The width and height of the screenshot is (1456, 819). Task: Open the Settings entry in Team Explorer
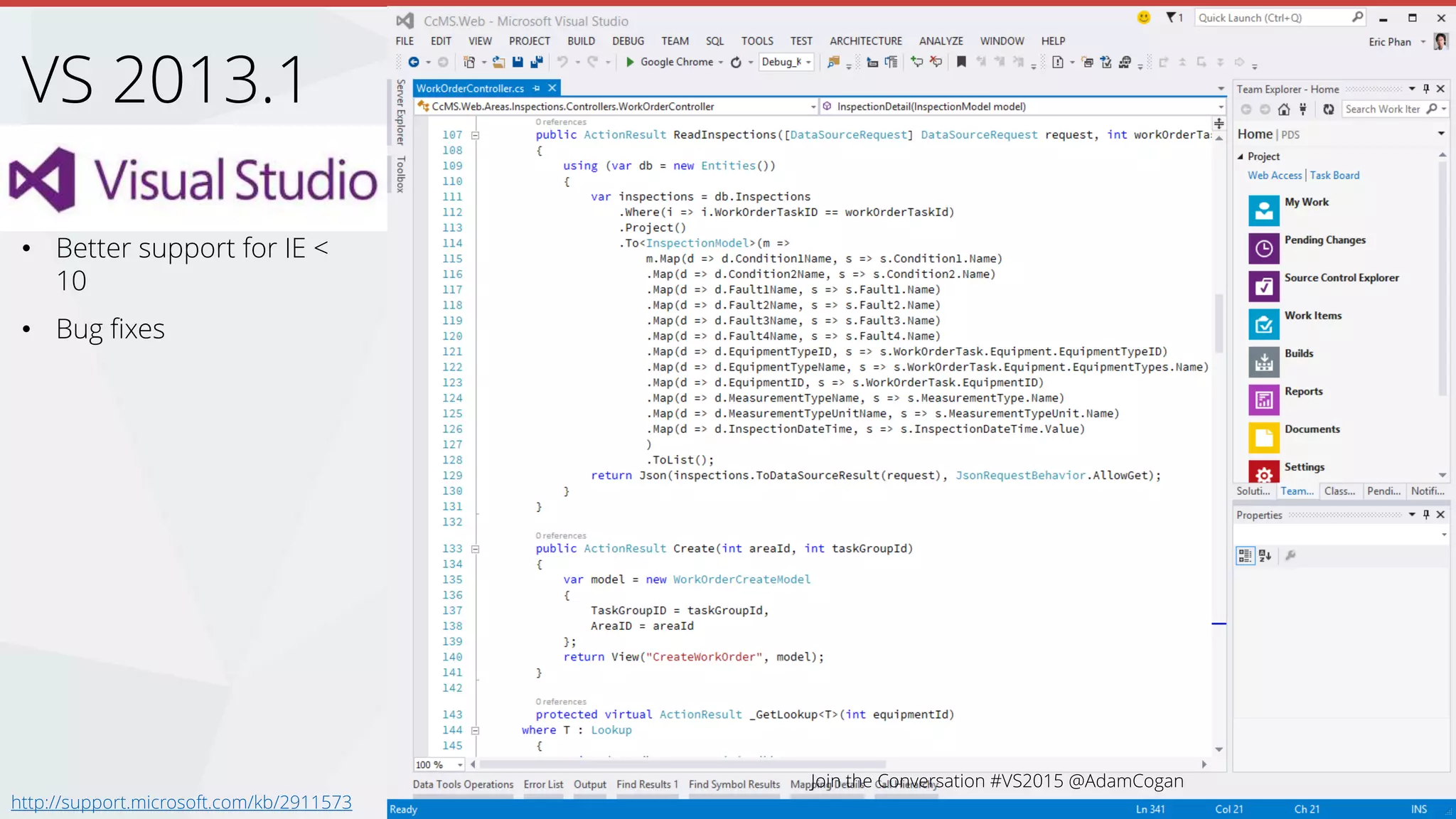[x=1305, y=467]
